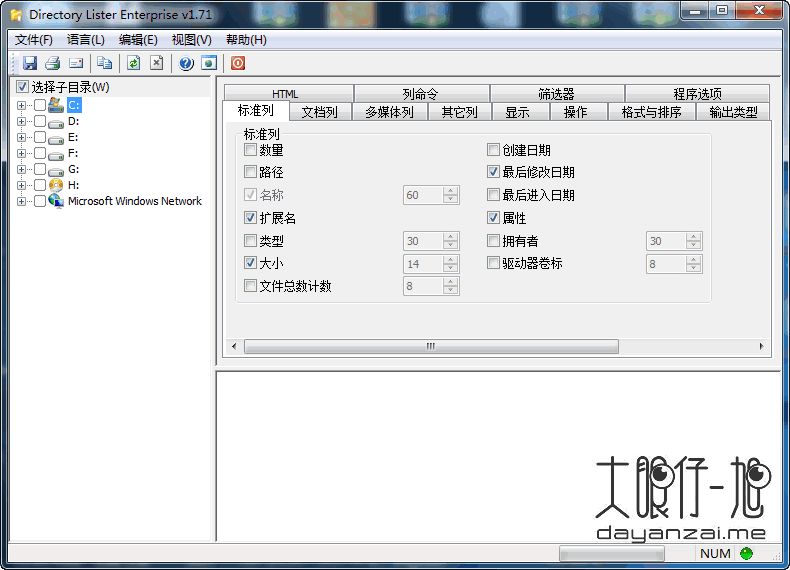Uncheck the 属性 checkbox
The width and height of the screenshot is (790, 570).
click(493, 217)
